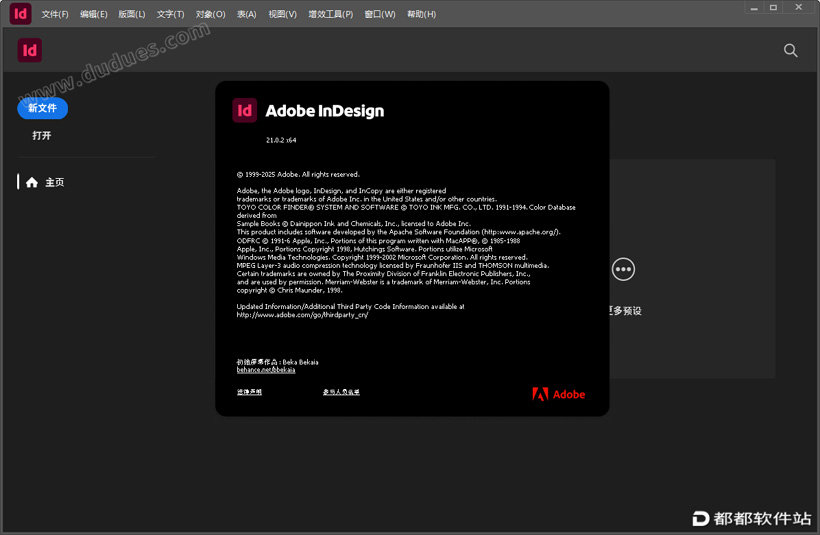
Task: Close the InDesign window
Action: tap(799, 7)
